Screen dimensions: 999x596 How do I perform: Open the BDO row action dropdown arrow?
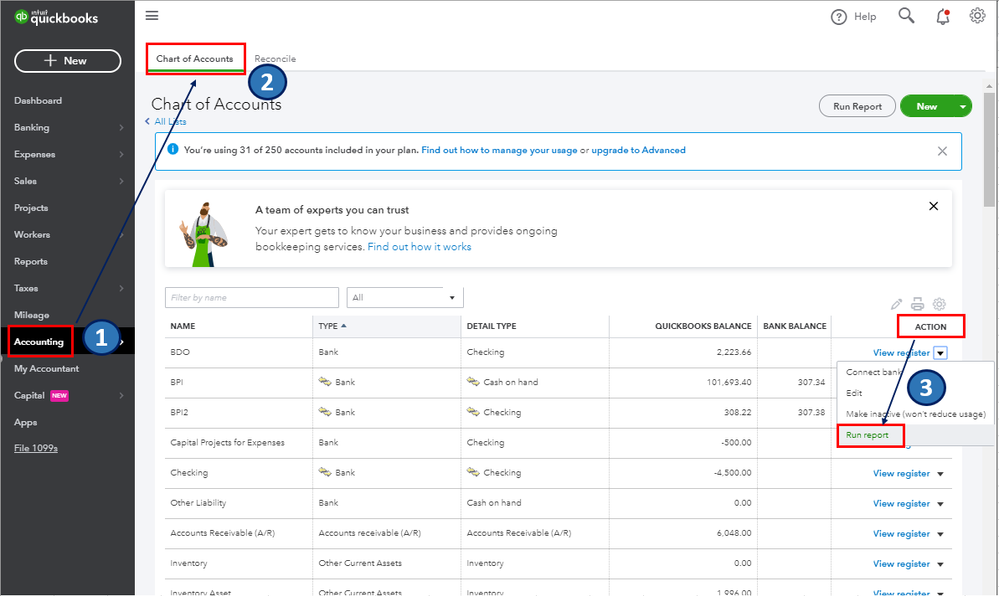(x=940, y=353)
